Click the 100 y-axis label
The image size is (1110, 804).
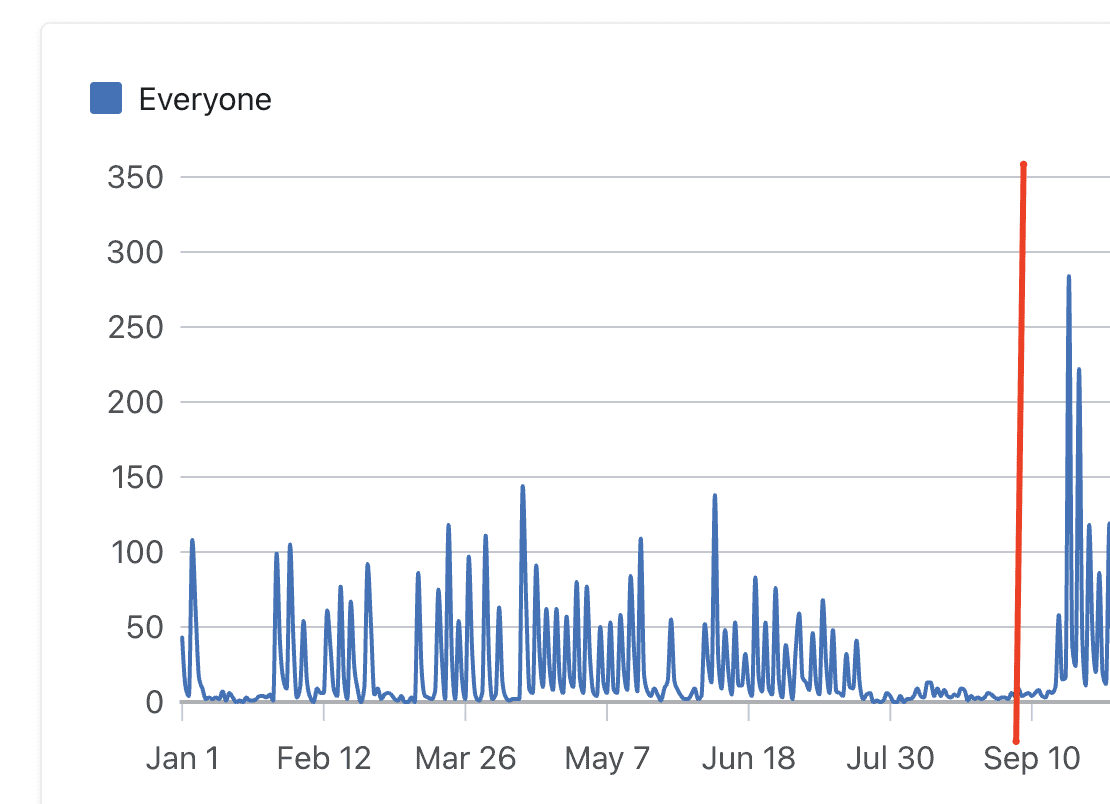coord(137,552)
